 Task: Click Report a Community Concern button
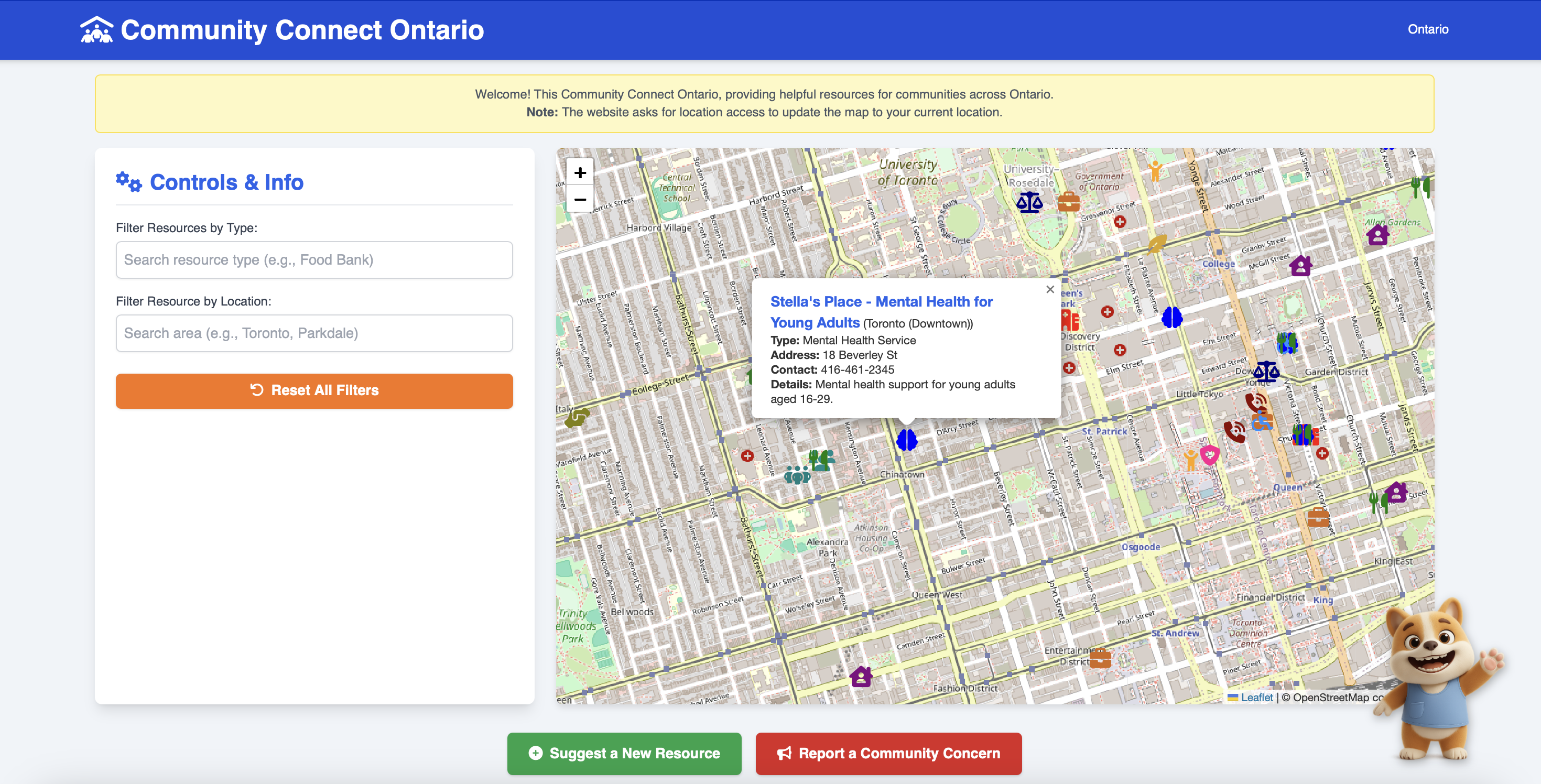point(888,753)
